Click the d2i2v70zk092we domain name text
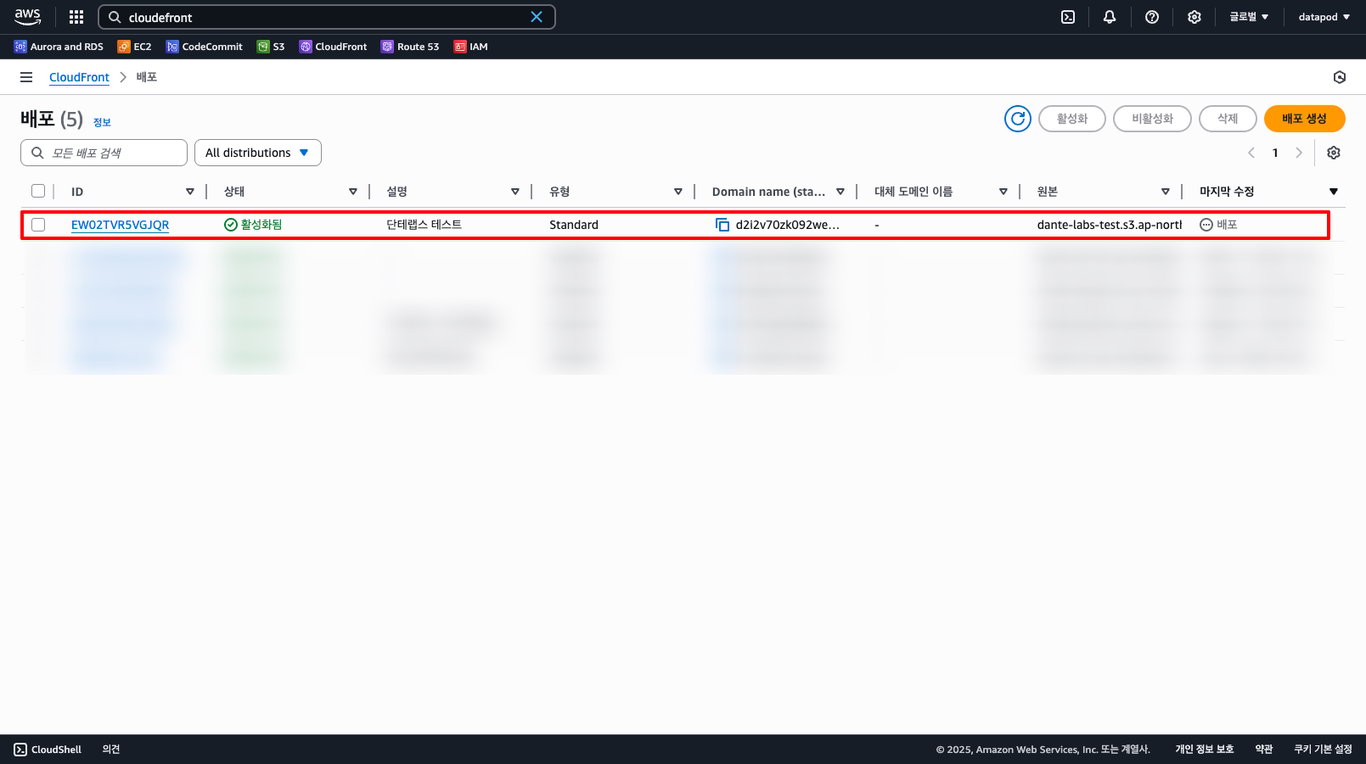 (x=788, y=225)
